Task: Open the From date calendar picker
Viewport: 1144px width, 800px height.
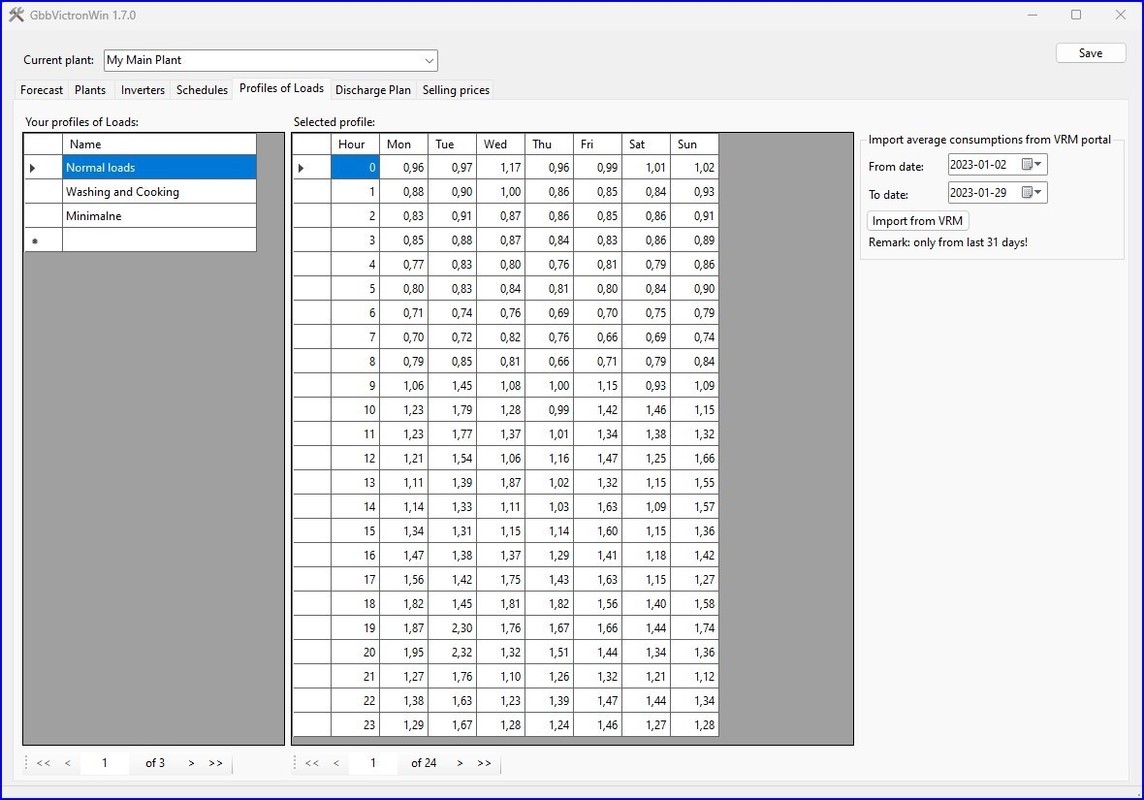Action: tap(1026, 165)
